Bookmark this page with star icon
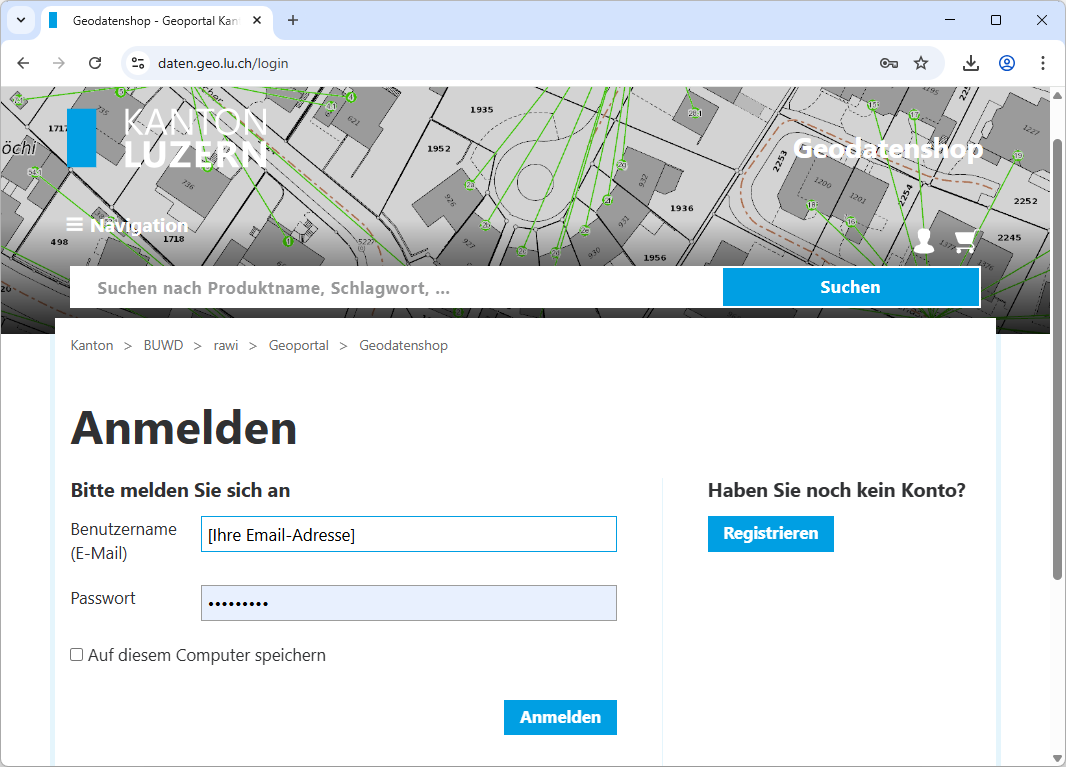Screen dimensions: 1066x767 pos(921,63)
